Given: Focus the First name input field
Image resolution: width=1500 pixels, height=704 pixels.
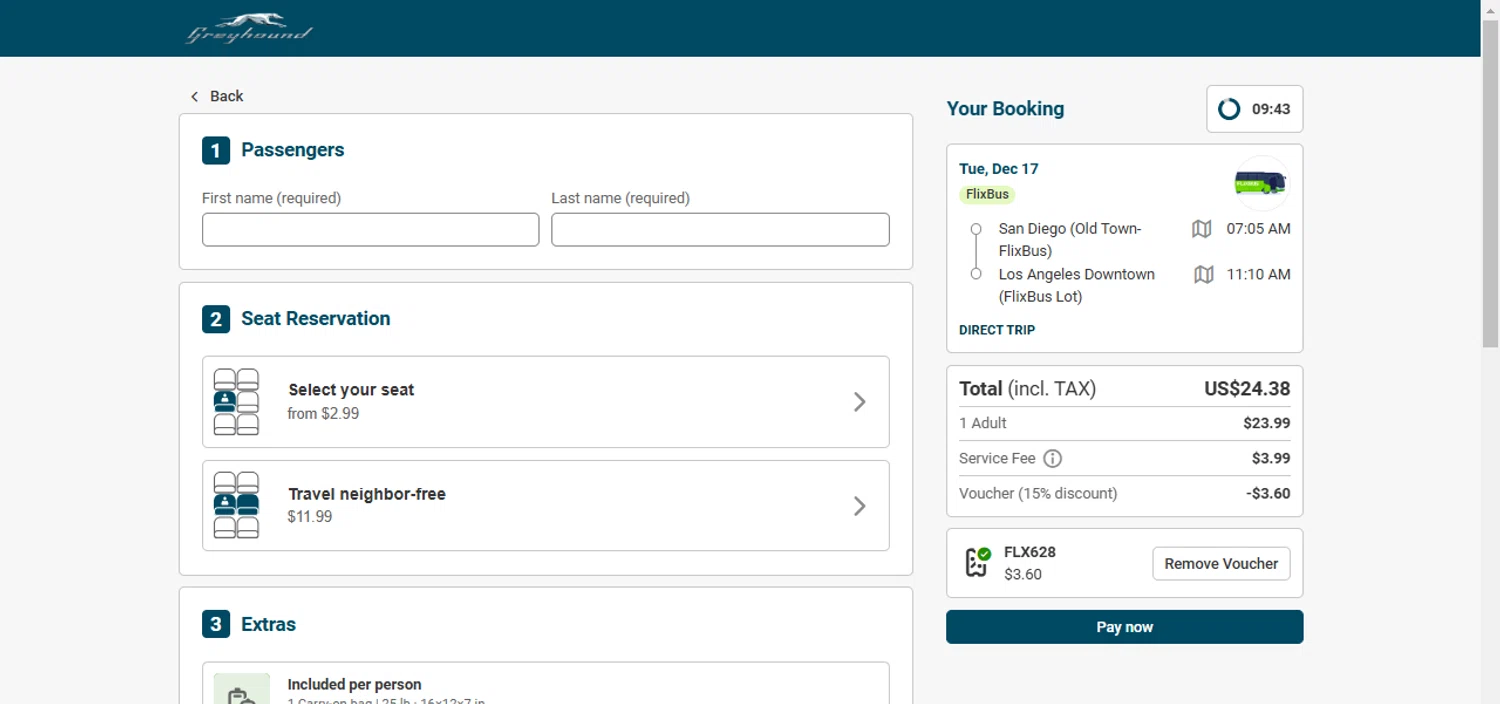Looking at the screenshot, I should click(370, 230).
